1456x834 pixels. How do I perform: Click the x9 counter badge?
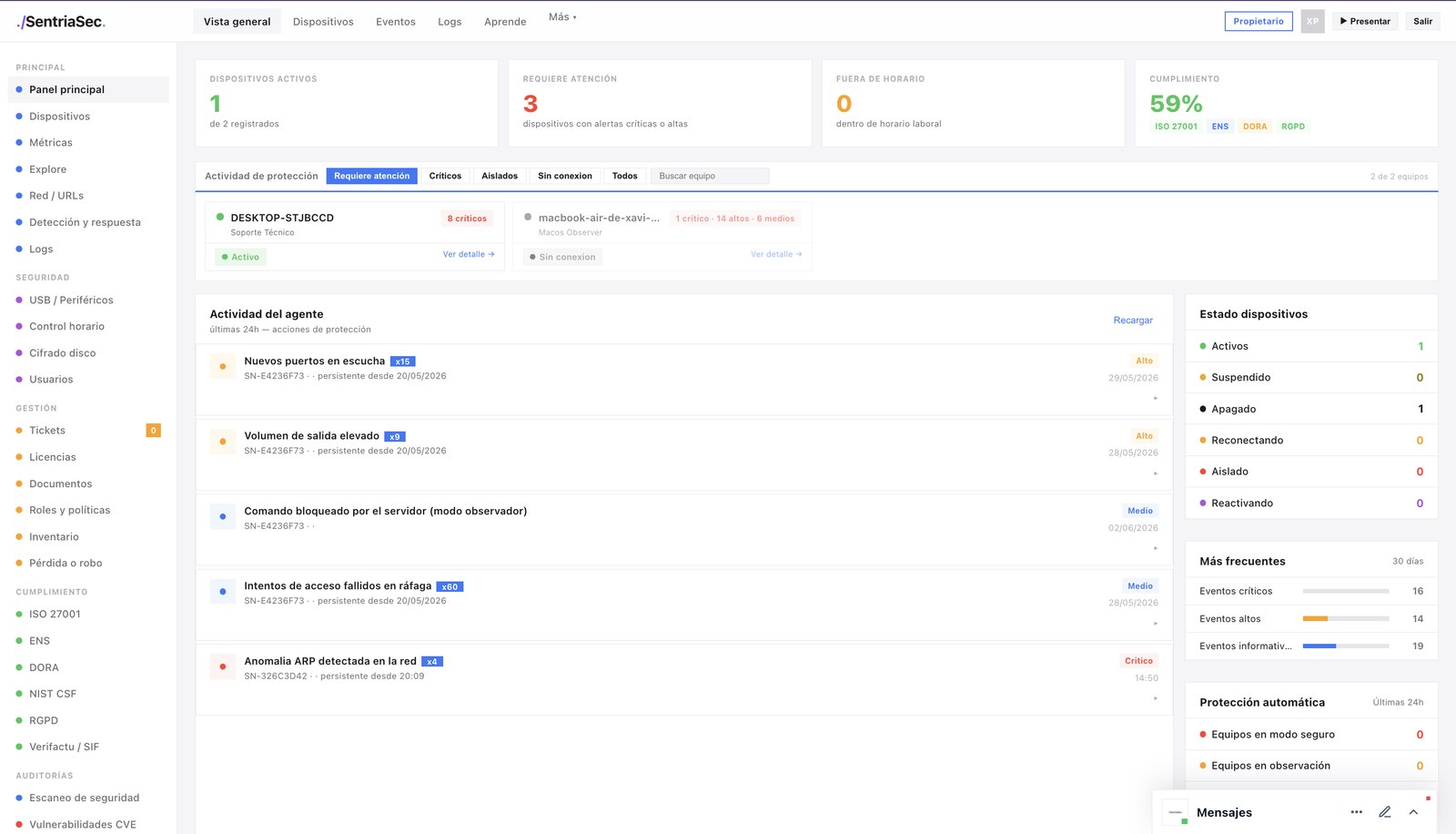[x=394, y=437]
